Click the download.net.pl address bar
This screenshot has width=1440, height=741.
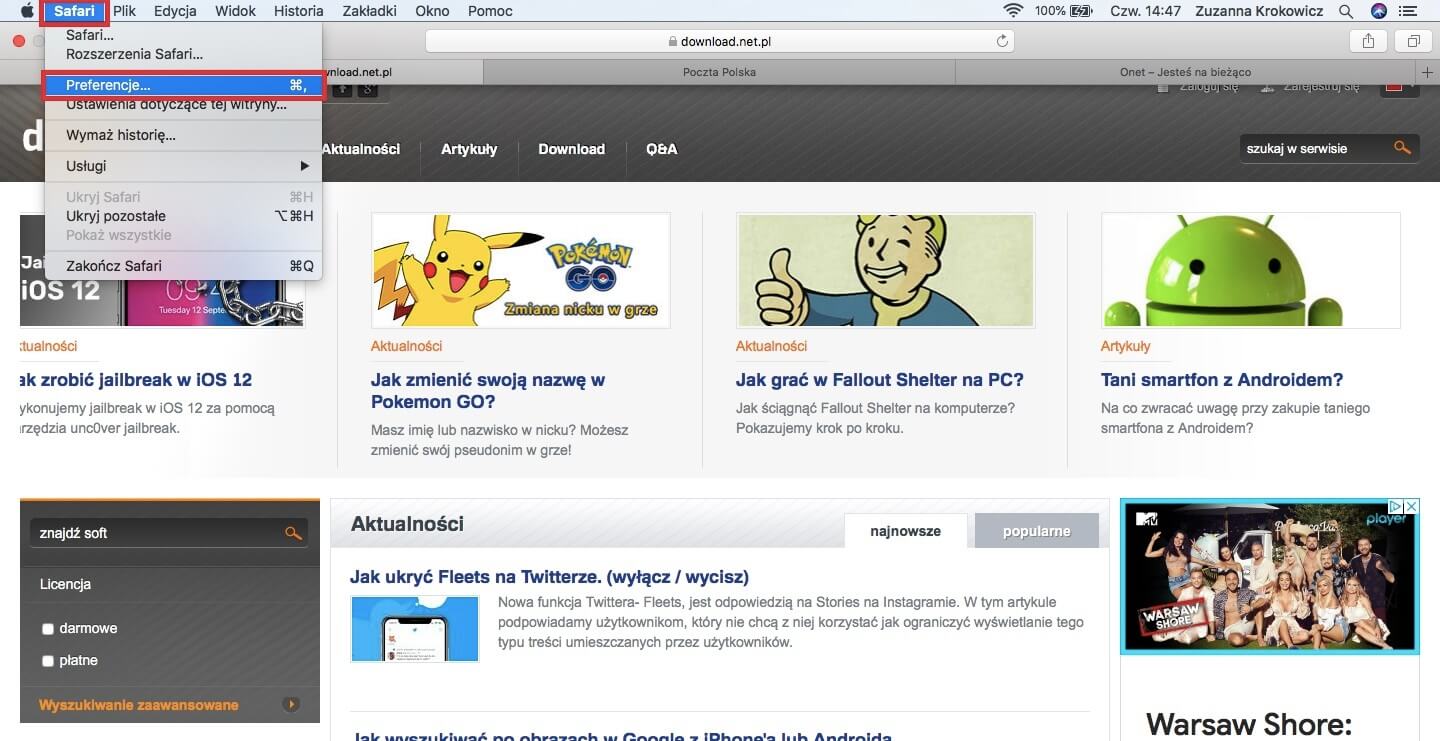pyautogui.click(x=719, y=41)
